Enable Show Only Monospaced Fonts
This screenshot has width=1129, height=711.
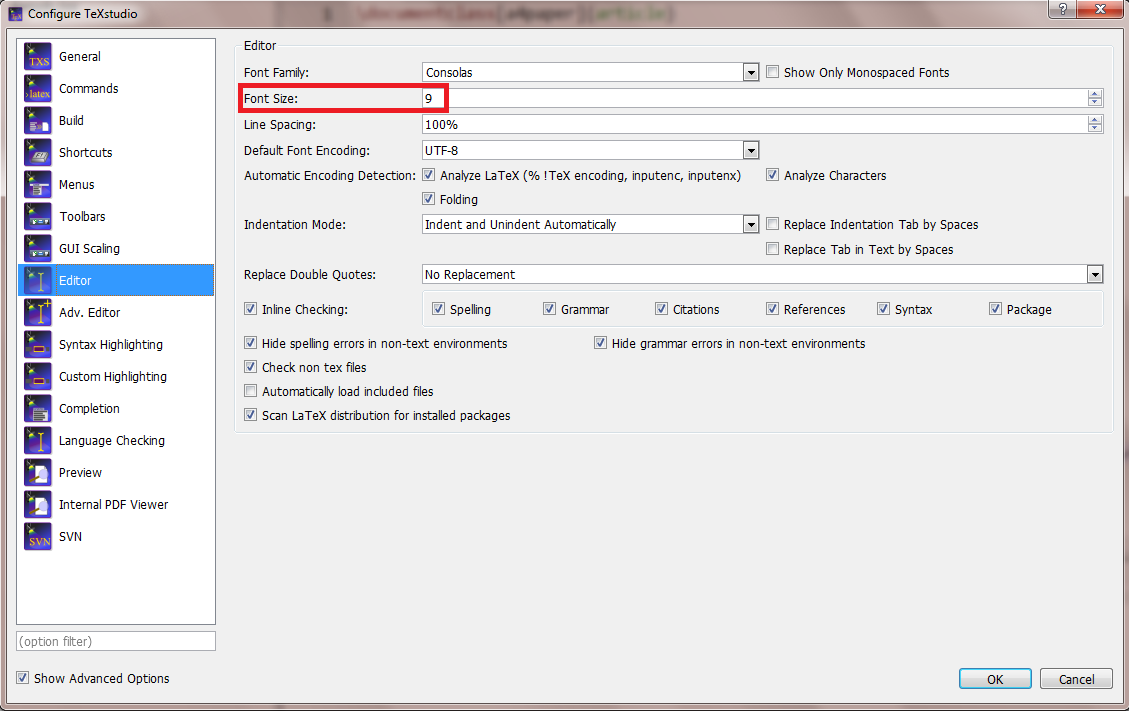pyautogui.click(x=773, y=72)
